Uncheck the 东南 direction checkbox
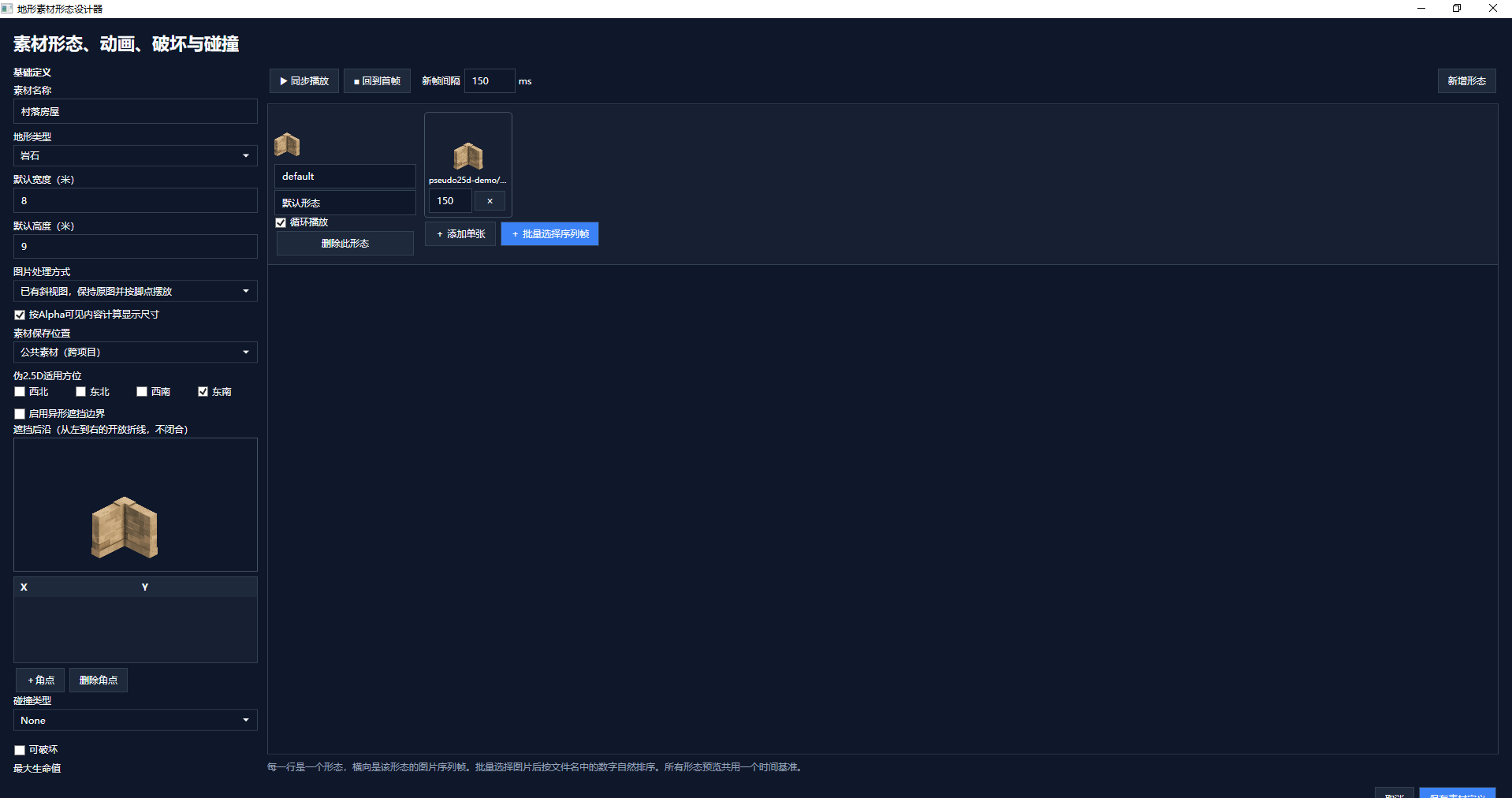This screenshot has height=798, width=1512. tap(203, 392)
